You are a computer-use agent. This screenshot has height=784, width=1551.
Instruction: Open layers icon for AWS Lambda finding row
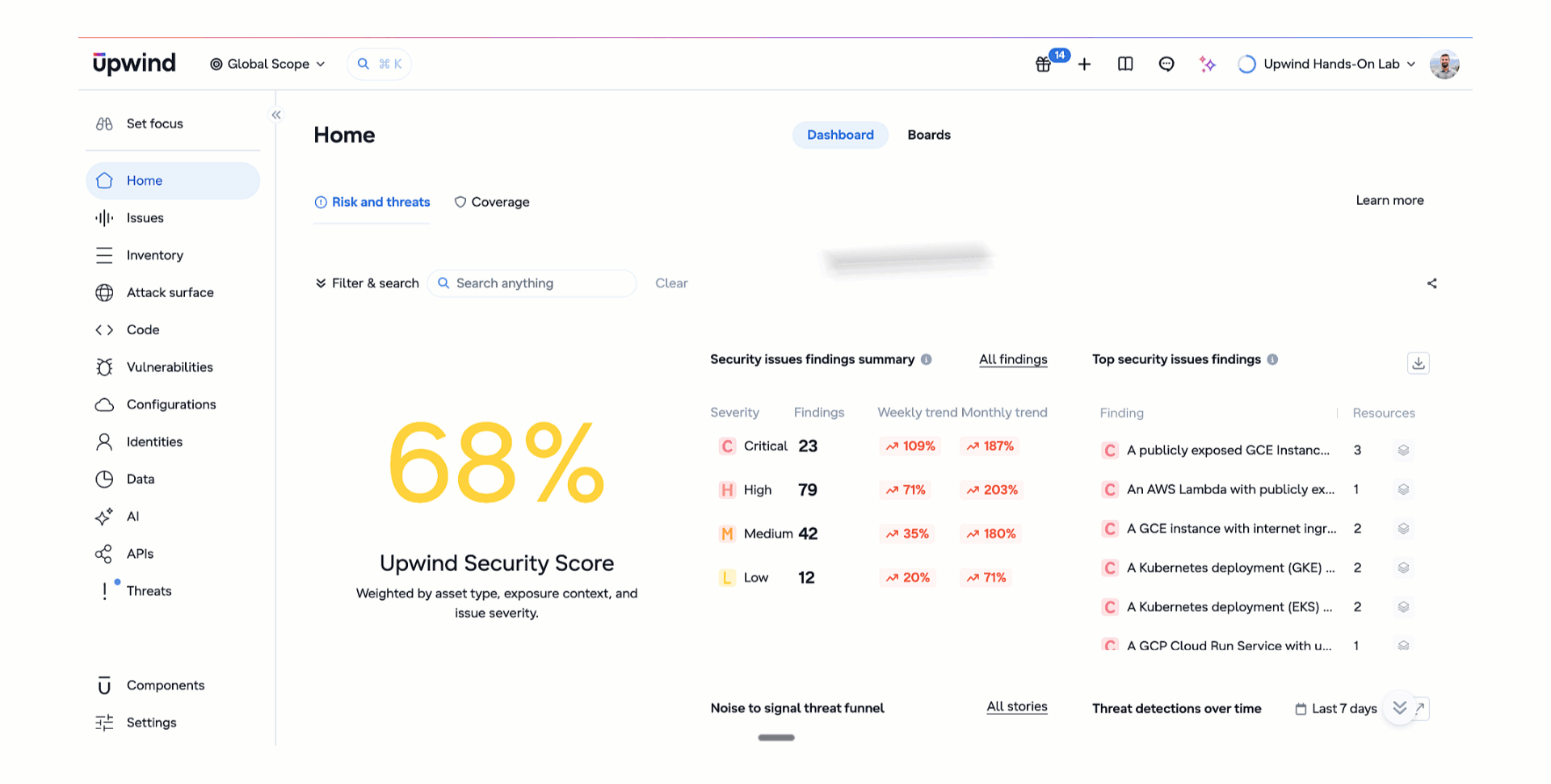[1404, 489]
